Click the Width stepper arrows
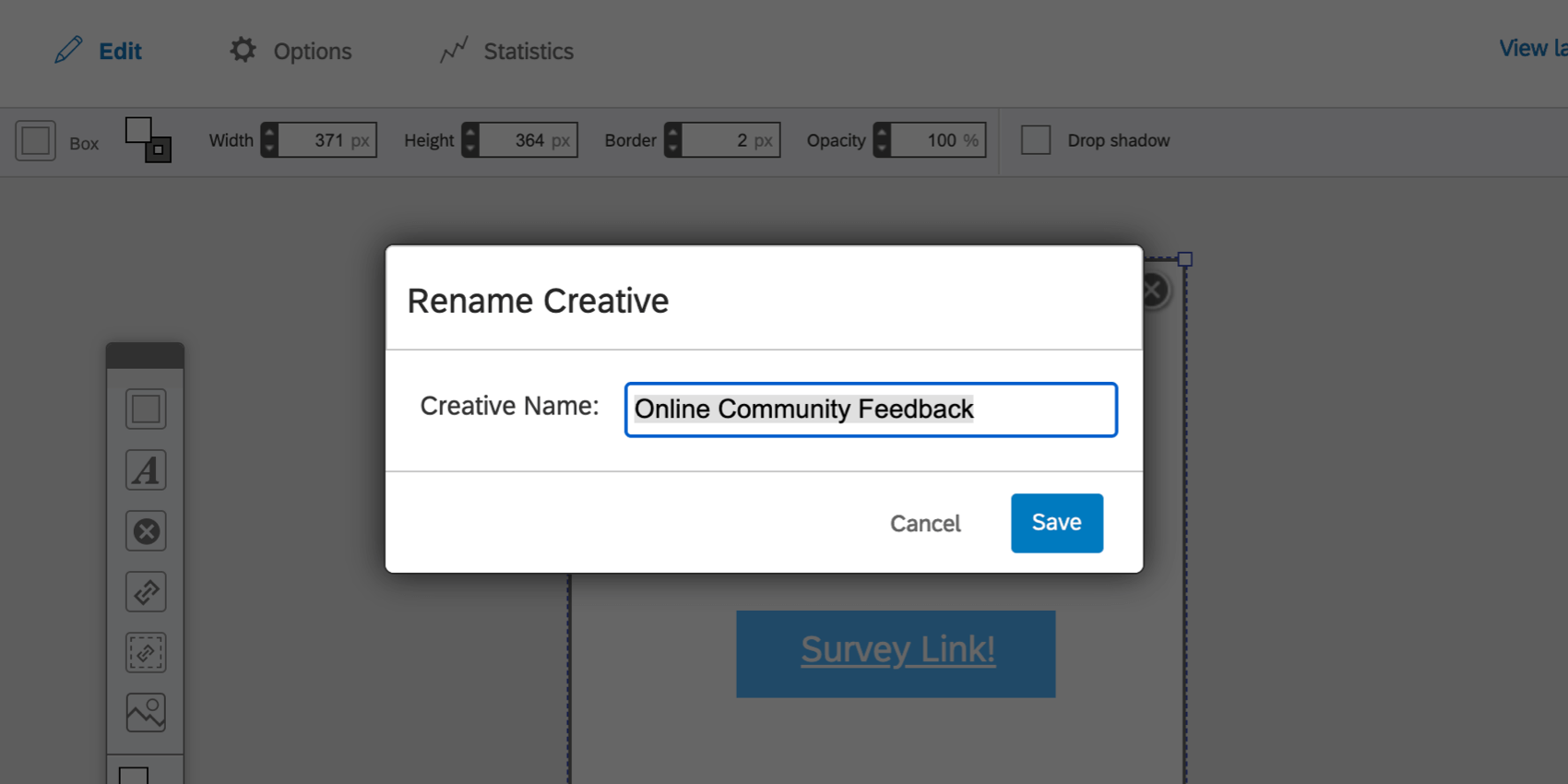 (x=269, y=140)
